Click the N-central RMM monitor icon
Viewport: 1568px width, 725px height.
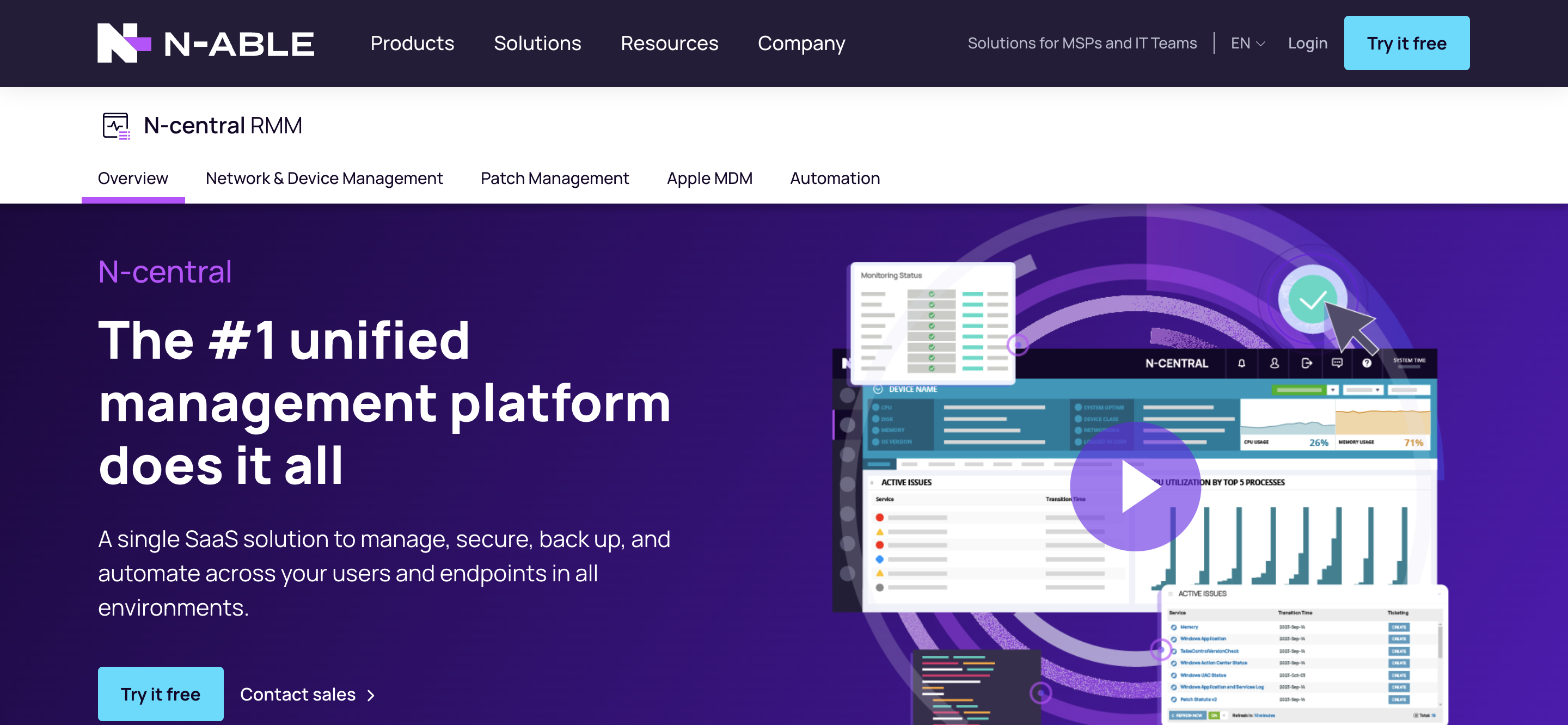[115, 126]
